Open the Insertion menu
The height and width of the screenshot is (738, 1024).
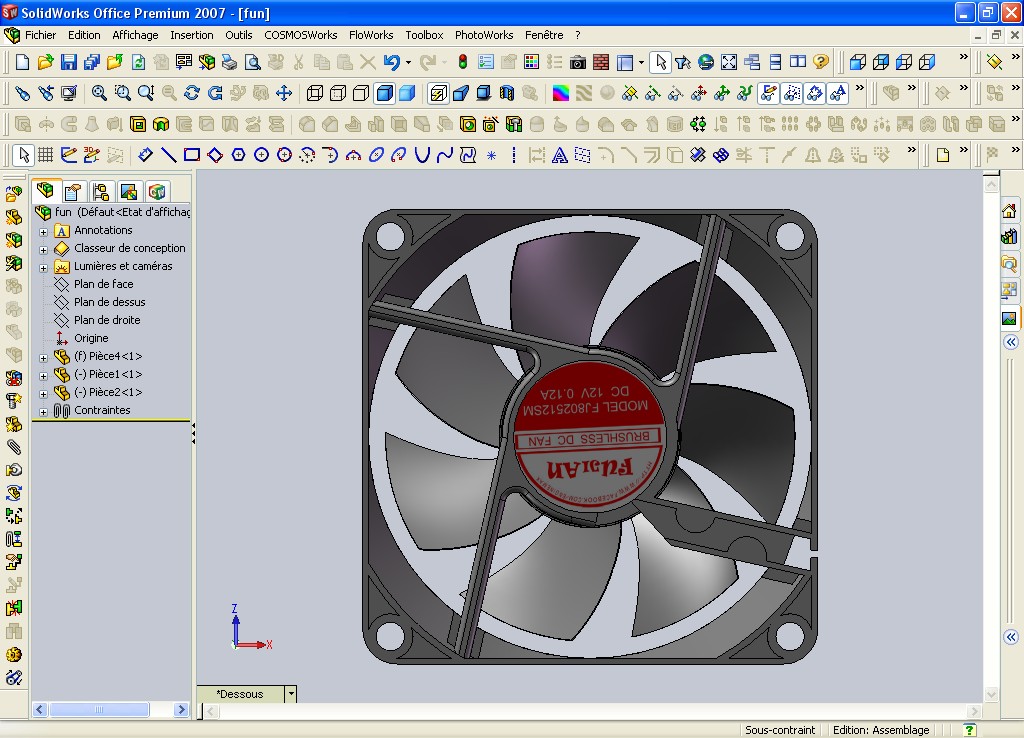click(191, 35)
